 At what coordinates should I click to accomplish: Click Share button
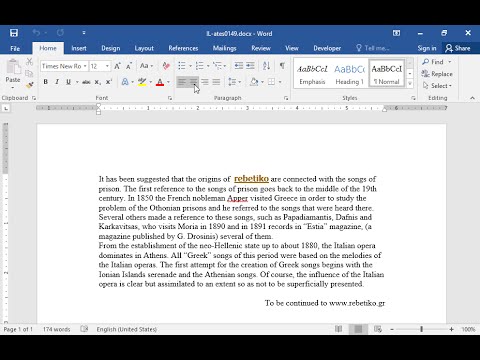[458, 48]
